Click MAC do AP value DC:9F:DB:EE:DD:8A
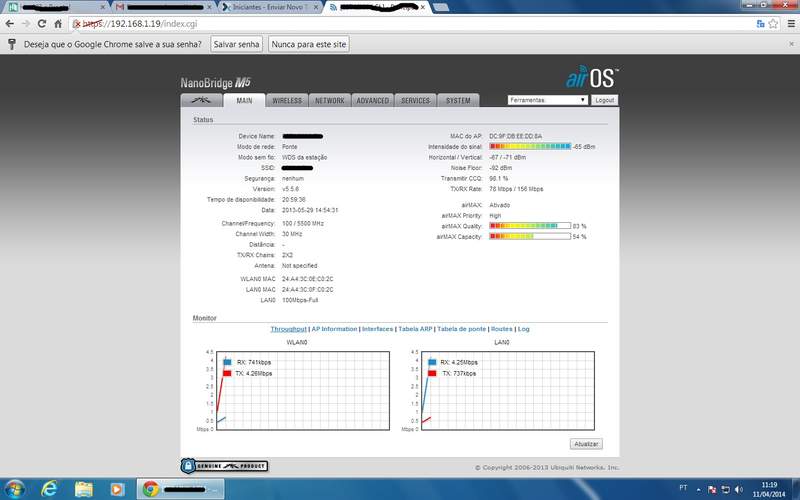This screenshot has height=500, width=800. click(x=515, y=136)
